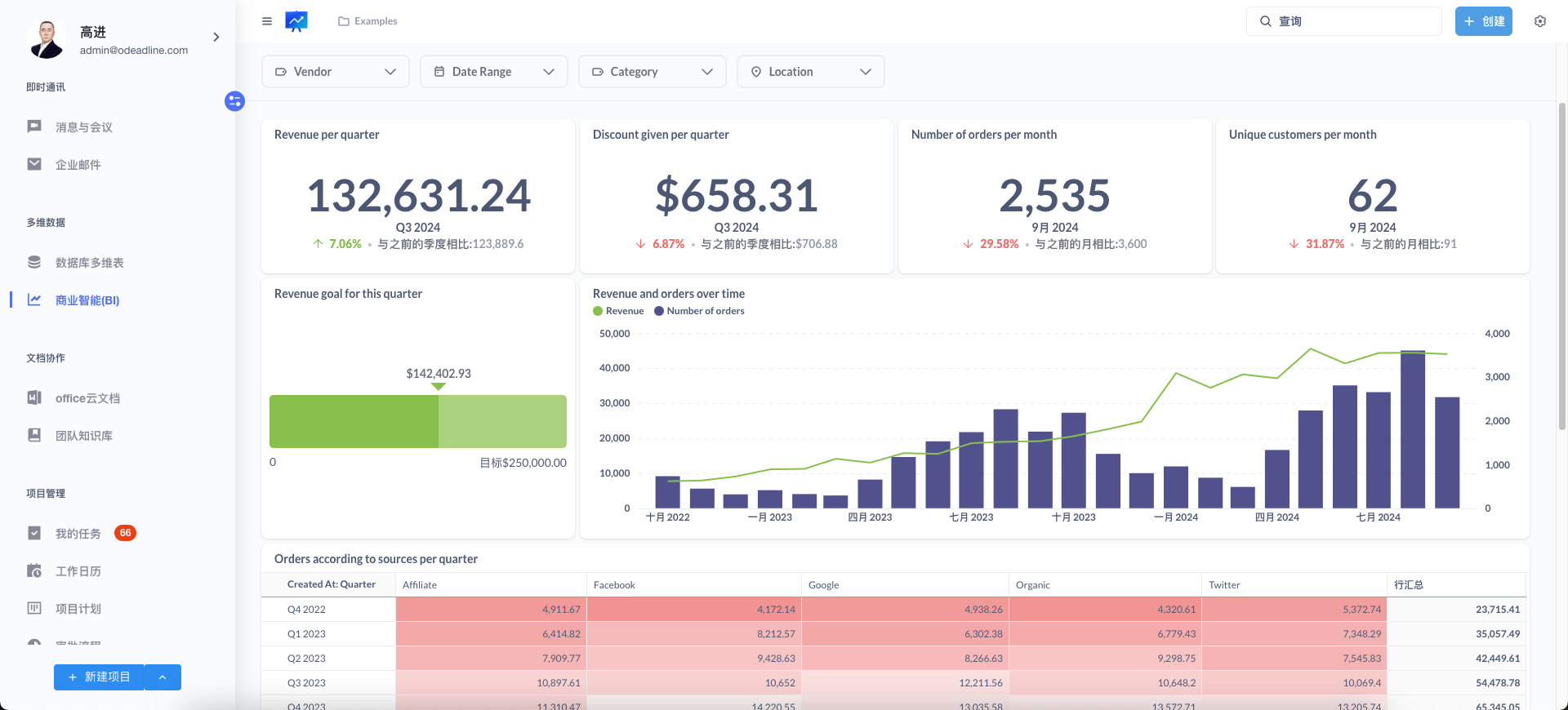Open the settings gear icon

1540,21
